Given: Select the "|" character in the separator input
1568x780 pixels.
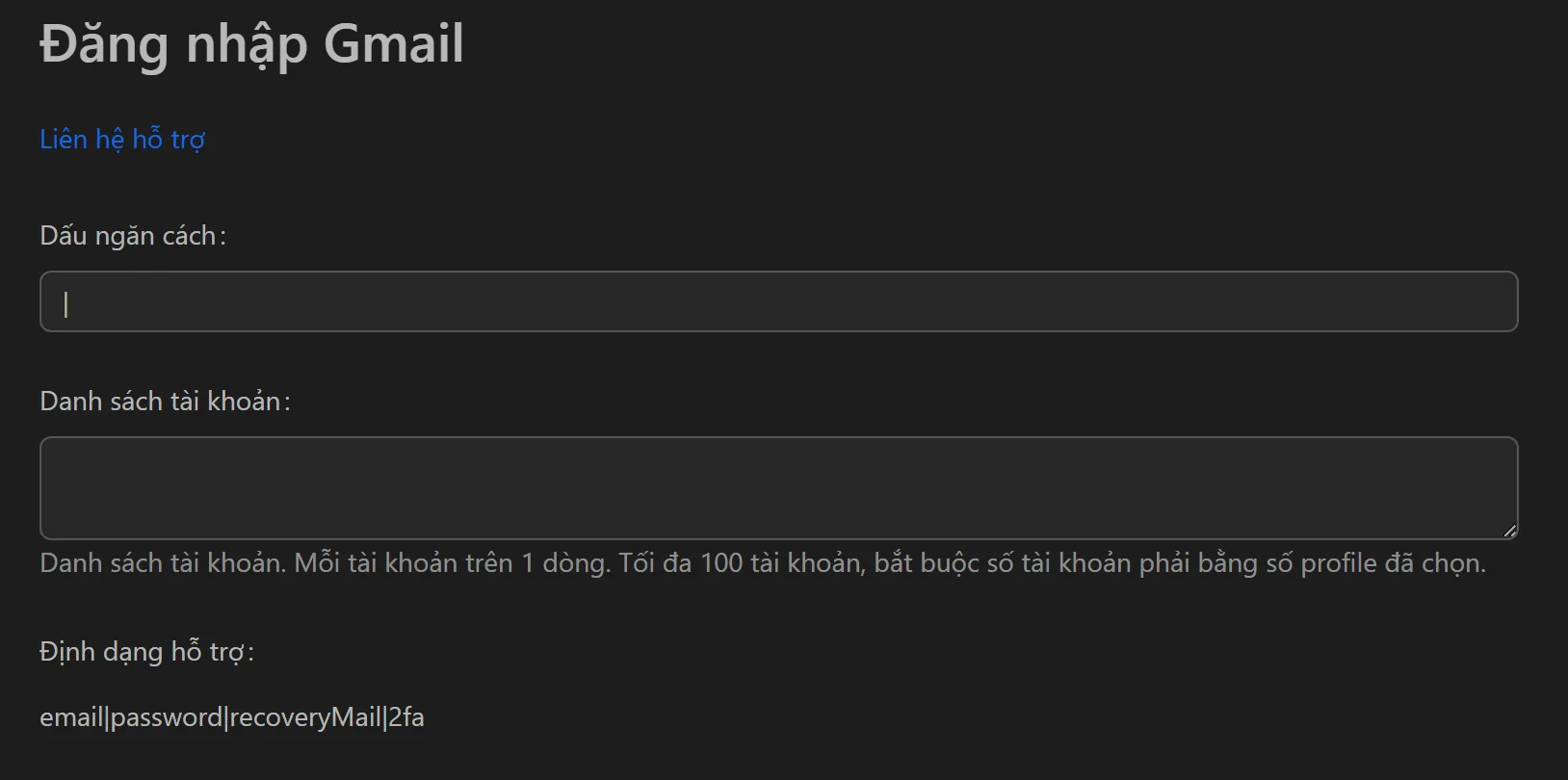Looking at the screenshot, I should 64,301.
